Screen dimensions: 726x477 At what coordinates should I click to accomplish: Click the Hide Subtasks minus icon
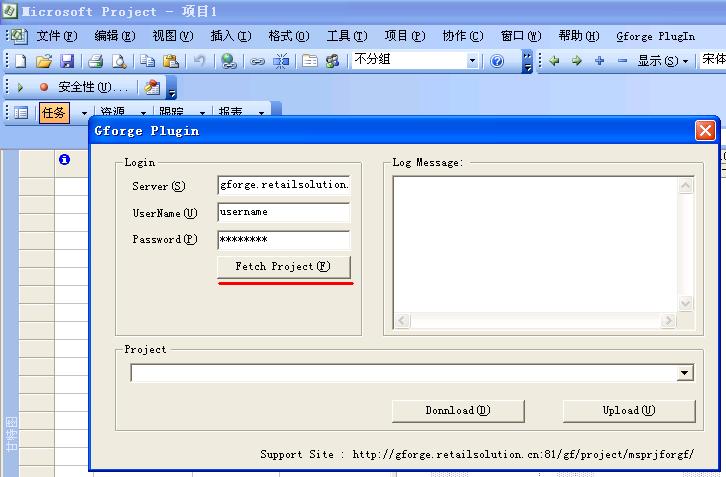click(622, 60)
